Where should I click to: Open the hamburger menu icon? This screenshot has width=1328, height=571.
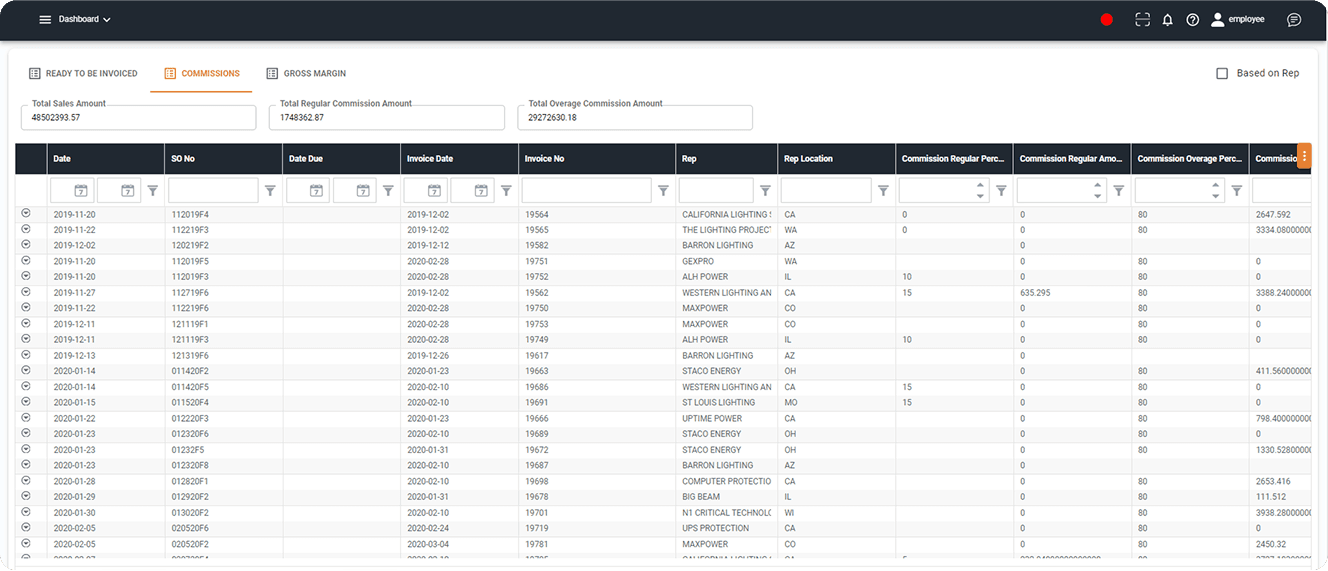45,19
